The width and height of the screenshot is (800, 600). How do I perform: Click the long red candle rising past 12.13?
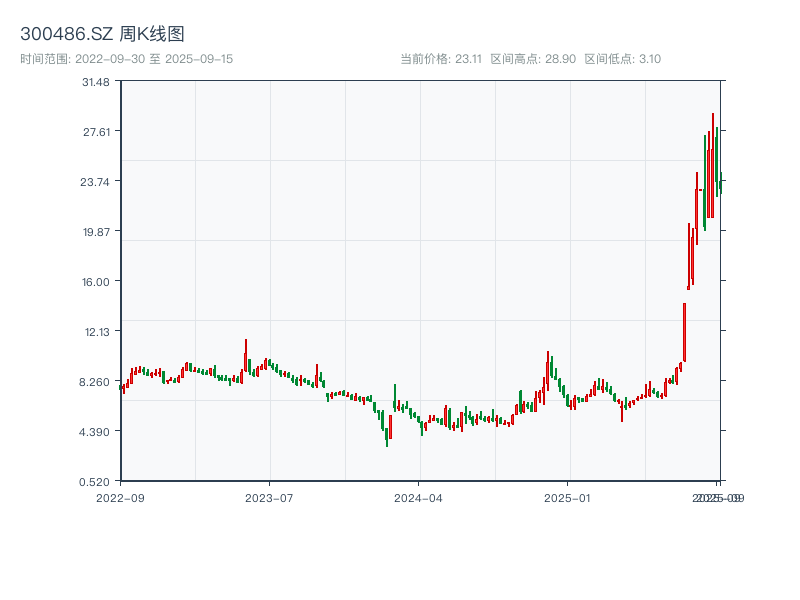pyautogui.click(x=685, y=332)
